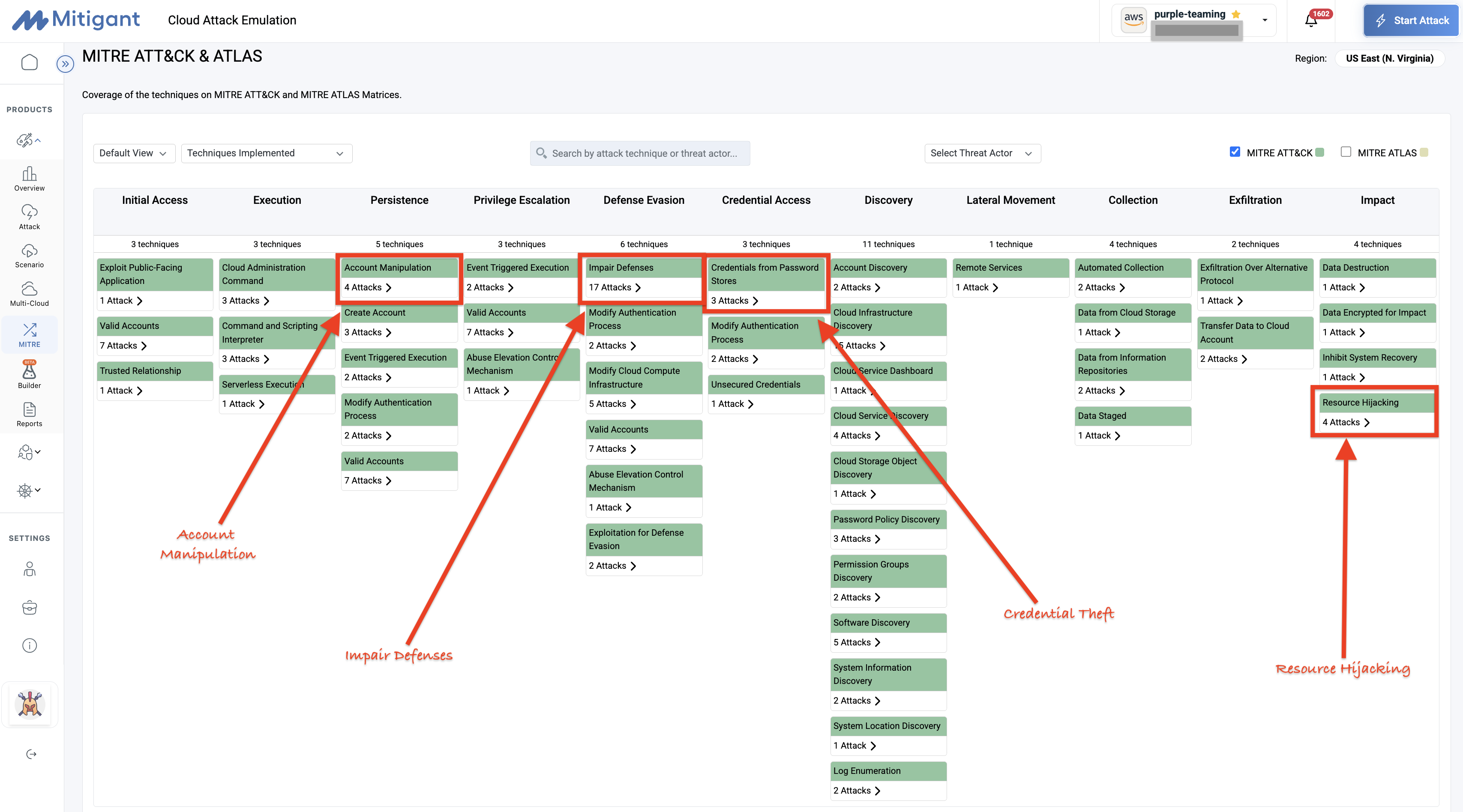Viewport: 1463px width, 812px height.
Task: Click the Start Attack button
Action: (x=1411, y=21)
